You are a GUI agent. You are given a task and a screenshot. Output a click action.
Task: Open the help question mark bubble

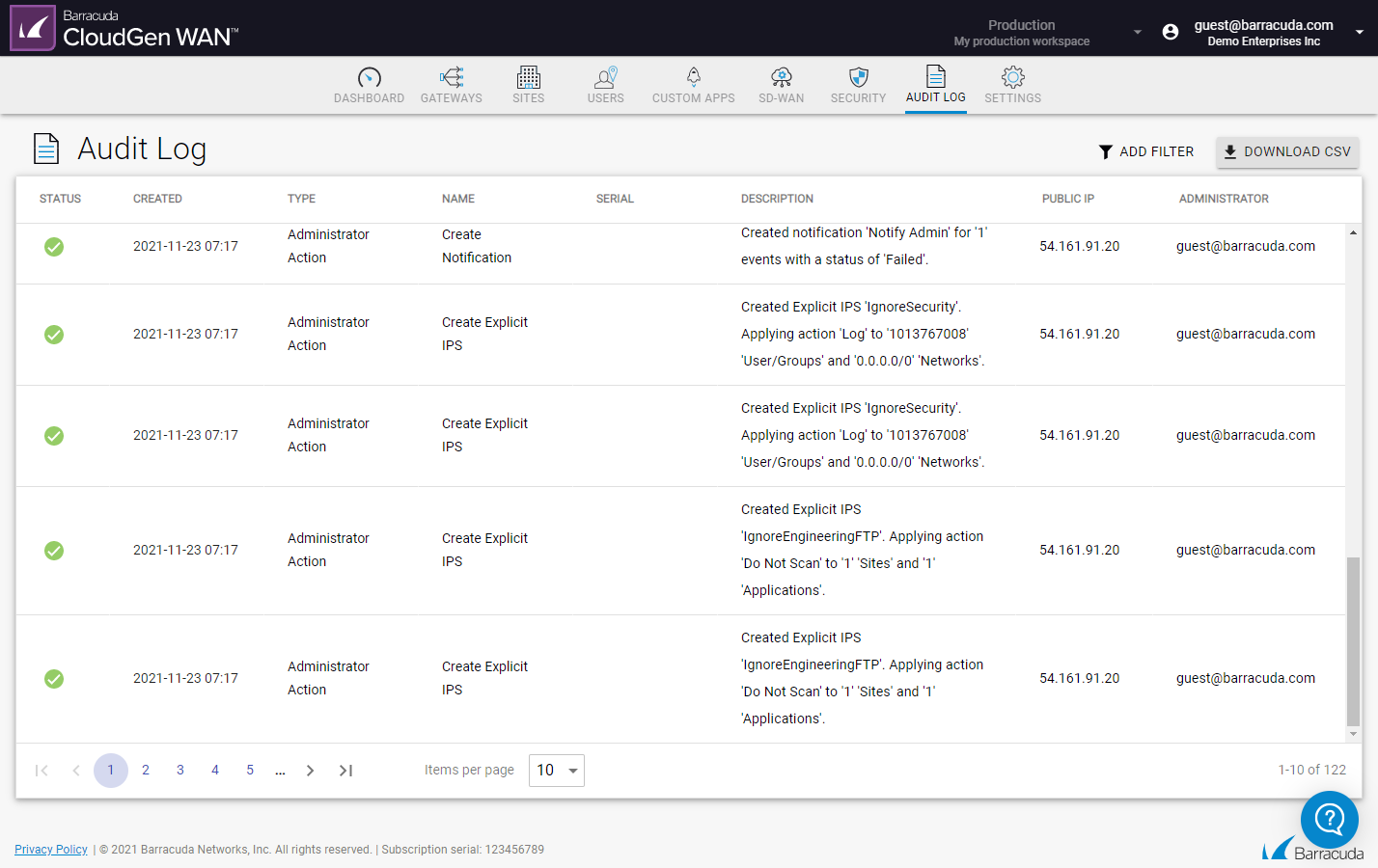click(1330, 820)
